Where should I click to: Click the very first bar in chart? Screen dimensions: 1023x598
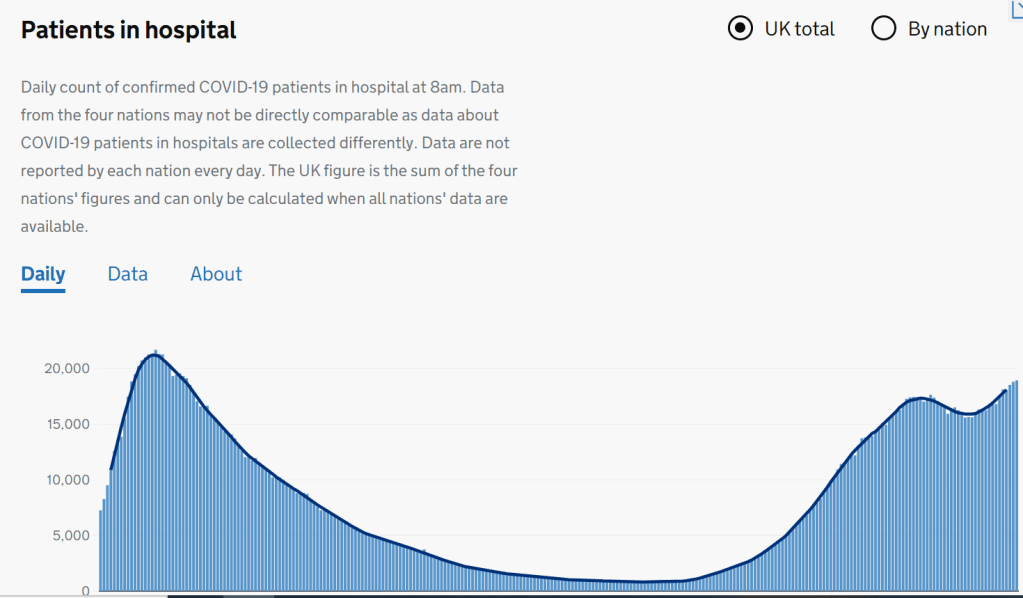point(101,550)
